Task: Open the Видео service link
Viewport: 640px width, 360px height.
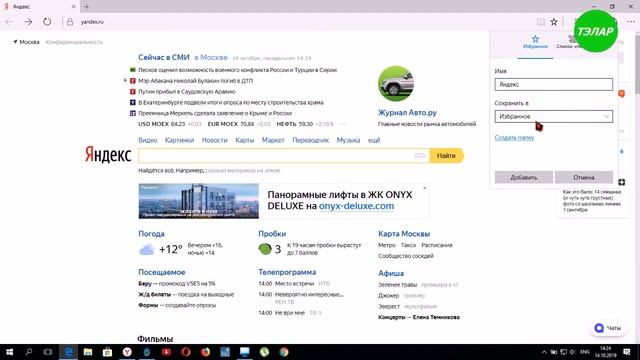Action: [148, 140]
